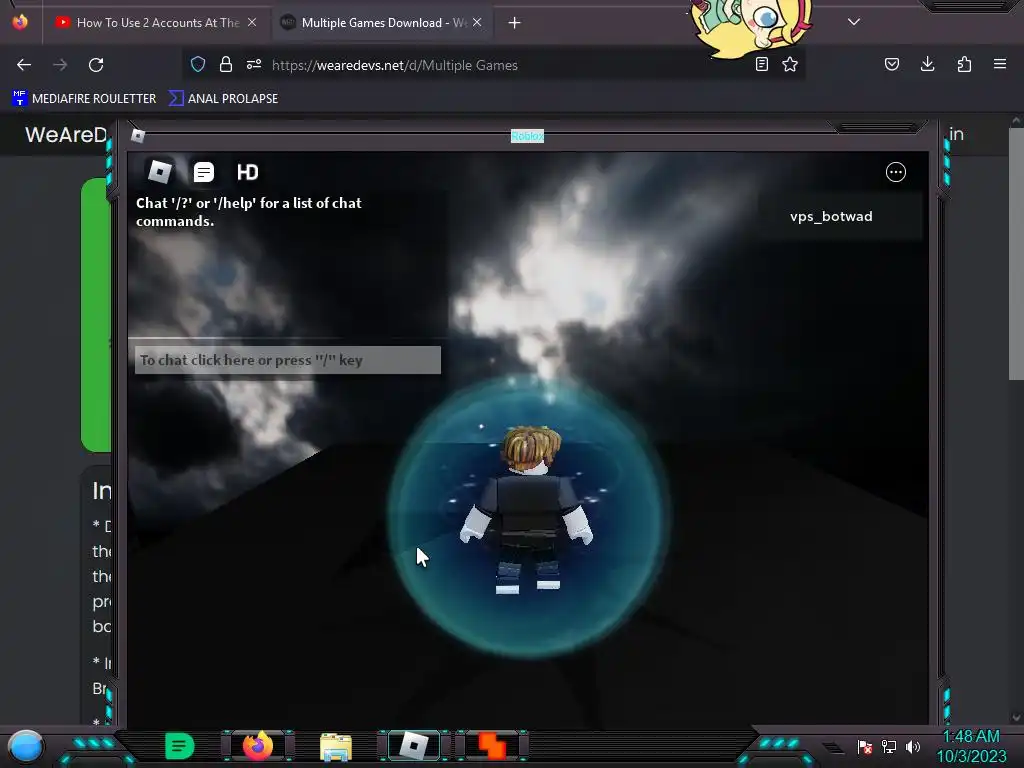Image resolution: width=1024 pixels, height=768 pixels.
Task: Open the Start orb
Action: [x=25, y=746]
